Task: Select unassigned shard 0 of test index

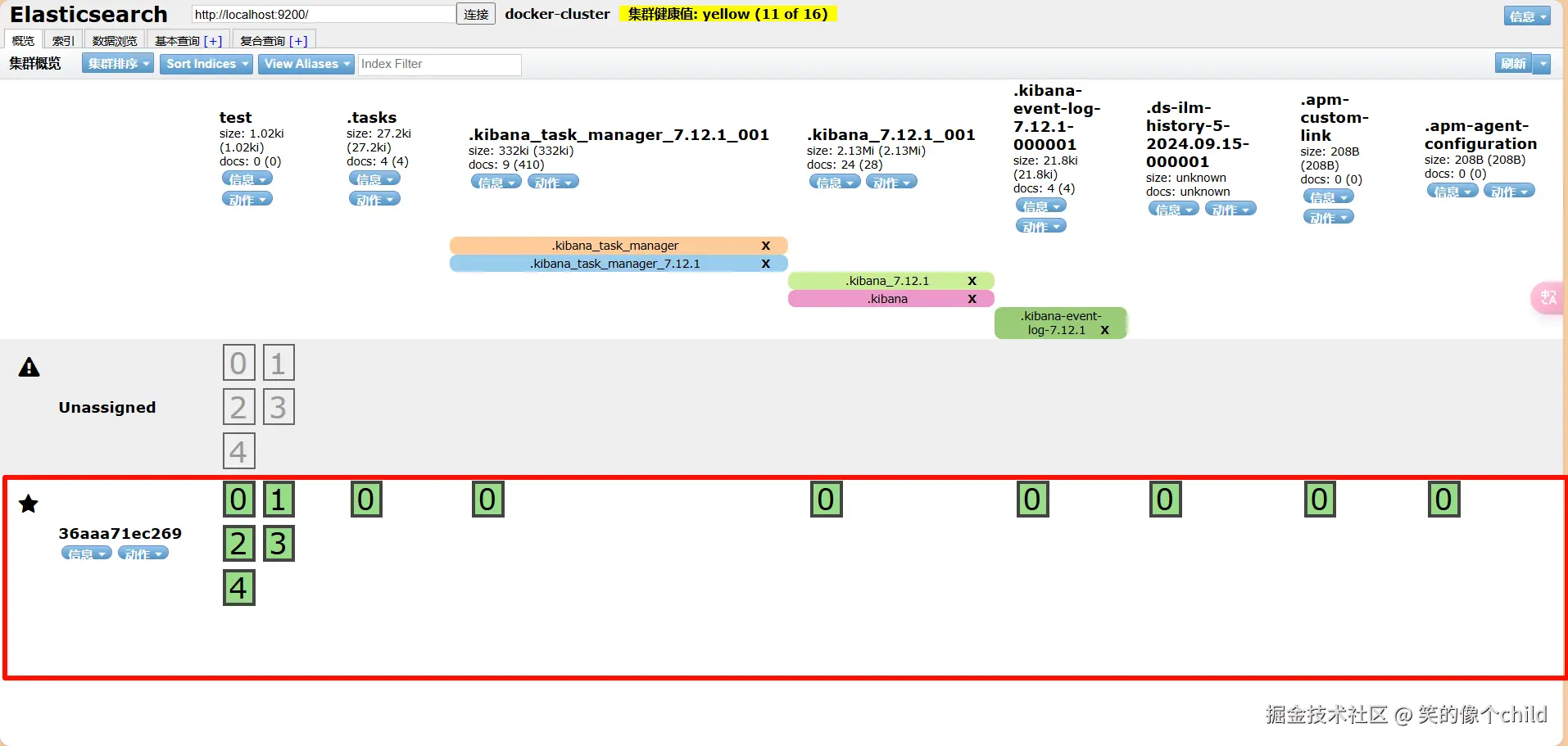Action: [x=238, y=363]
